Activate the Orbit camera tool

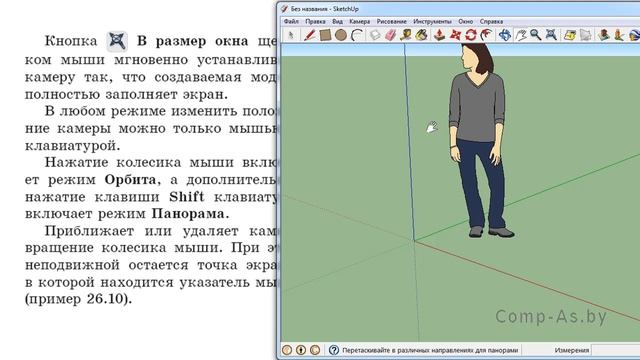click(x=505, y=35)
